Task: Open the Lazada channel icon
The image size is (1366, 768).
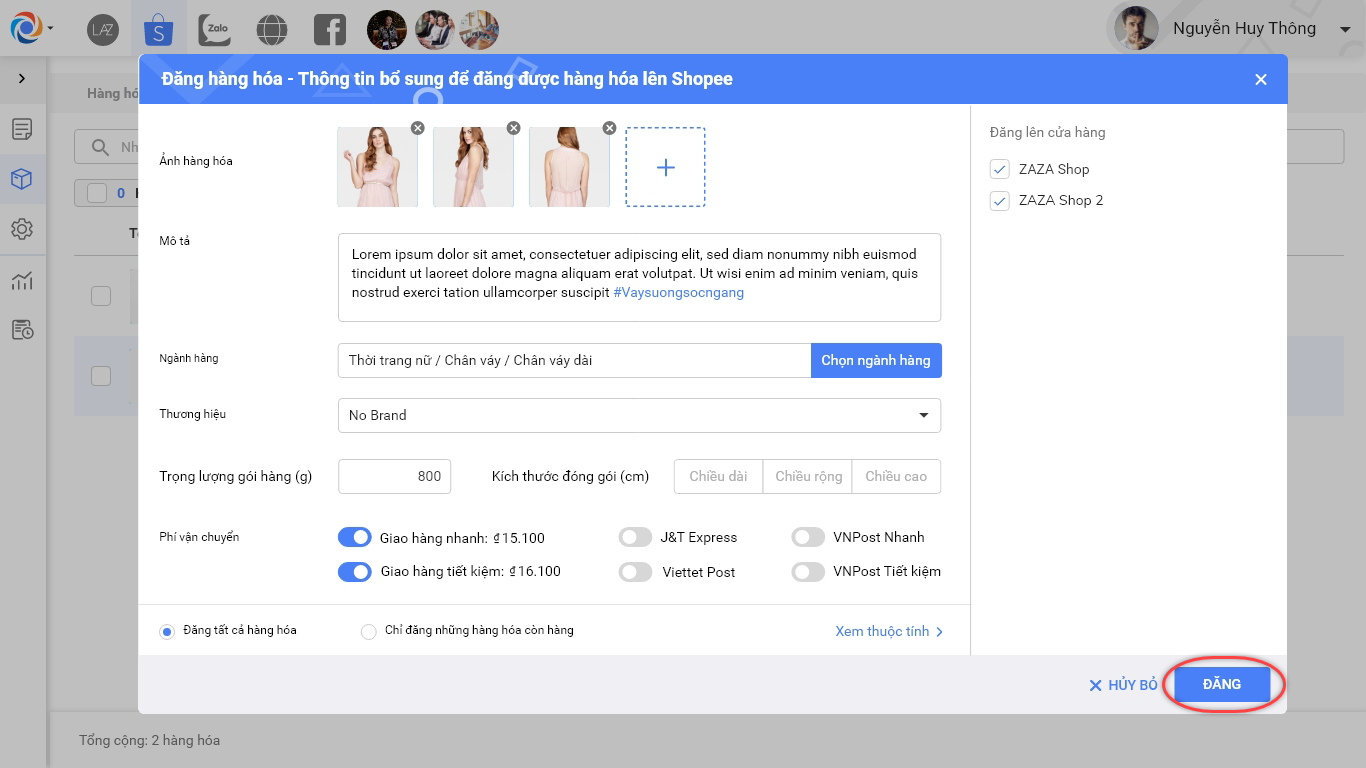Action: click(103, 30)
